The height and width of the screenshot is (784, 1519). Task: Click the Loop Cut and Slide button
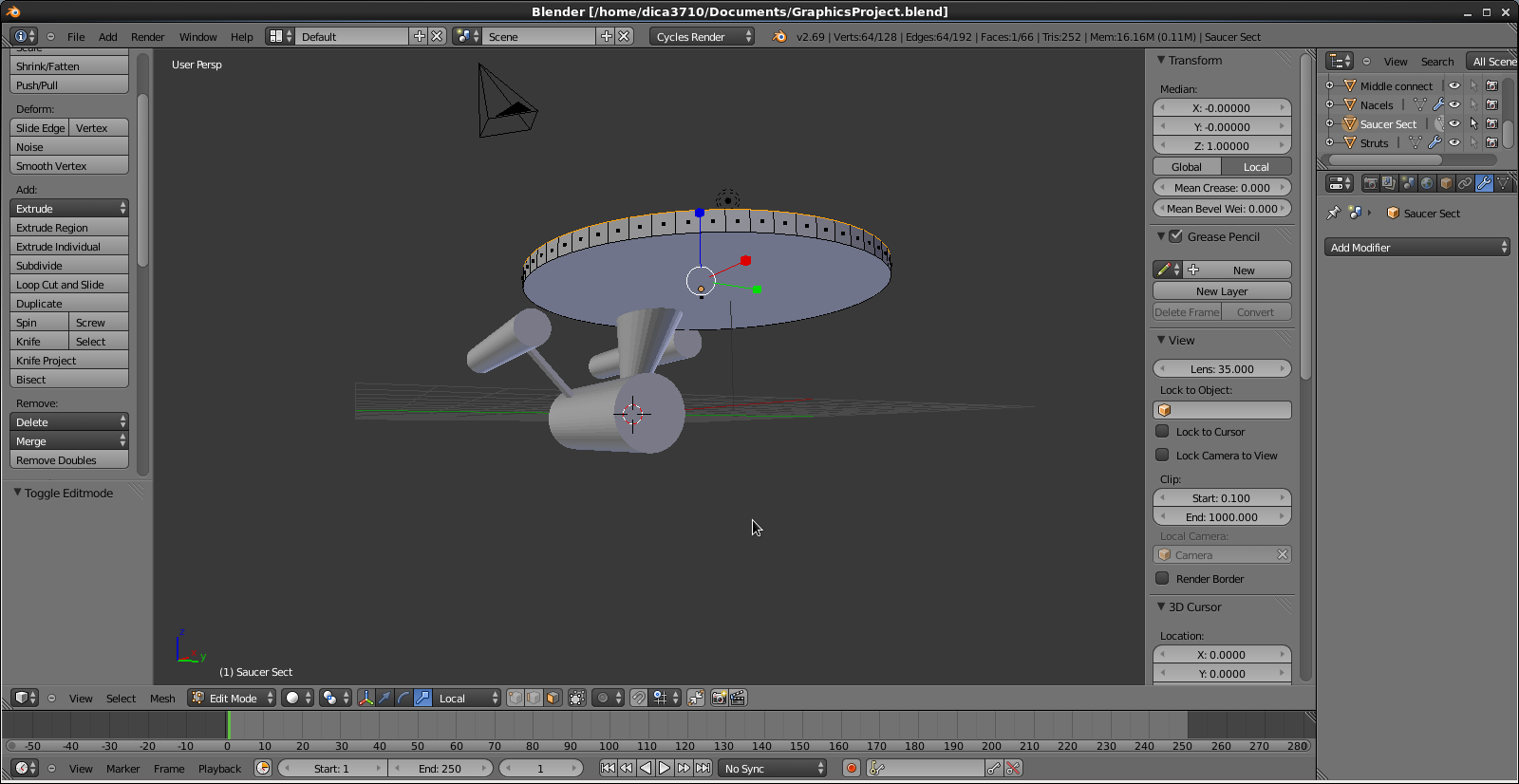click(69, 285)
